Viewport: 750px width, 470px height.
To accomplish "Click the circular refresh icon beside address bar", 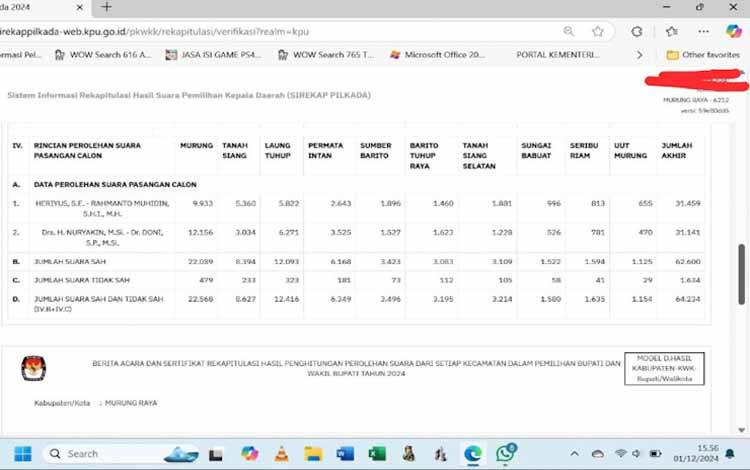I will click(637, 32).
